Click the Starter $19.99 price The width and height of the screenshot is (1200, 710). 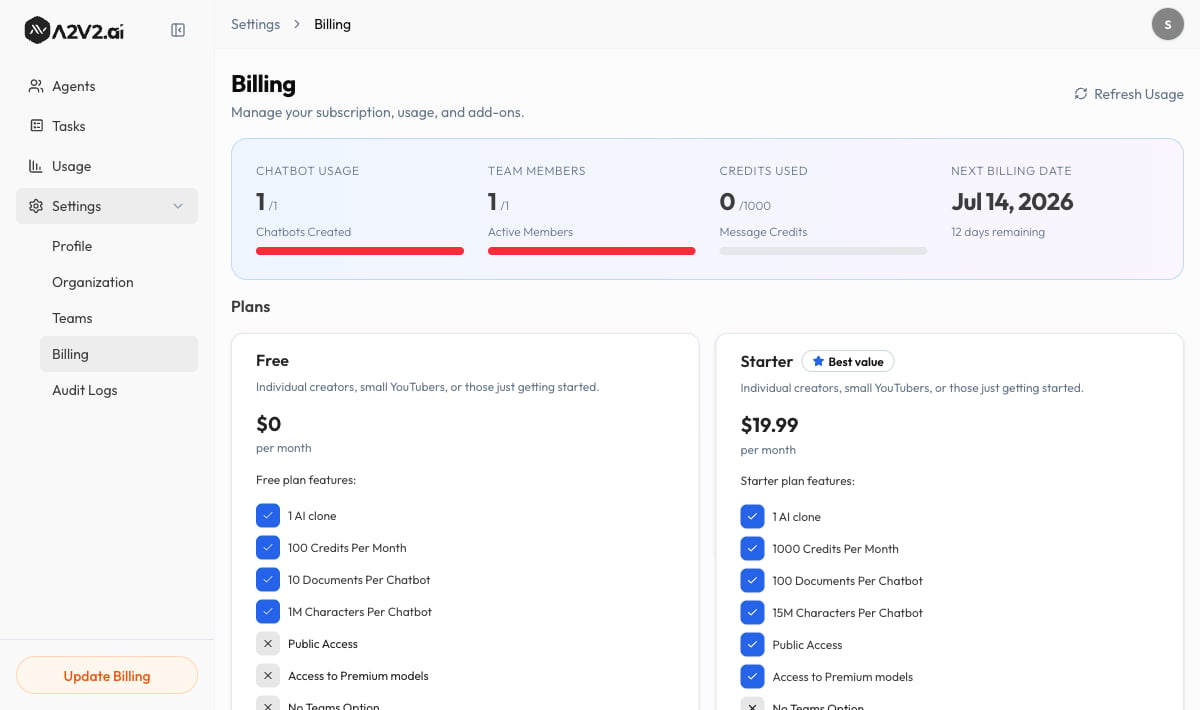coord(769,425)
